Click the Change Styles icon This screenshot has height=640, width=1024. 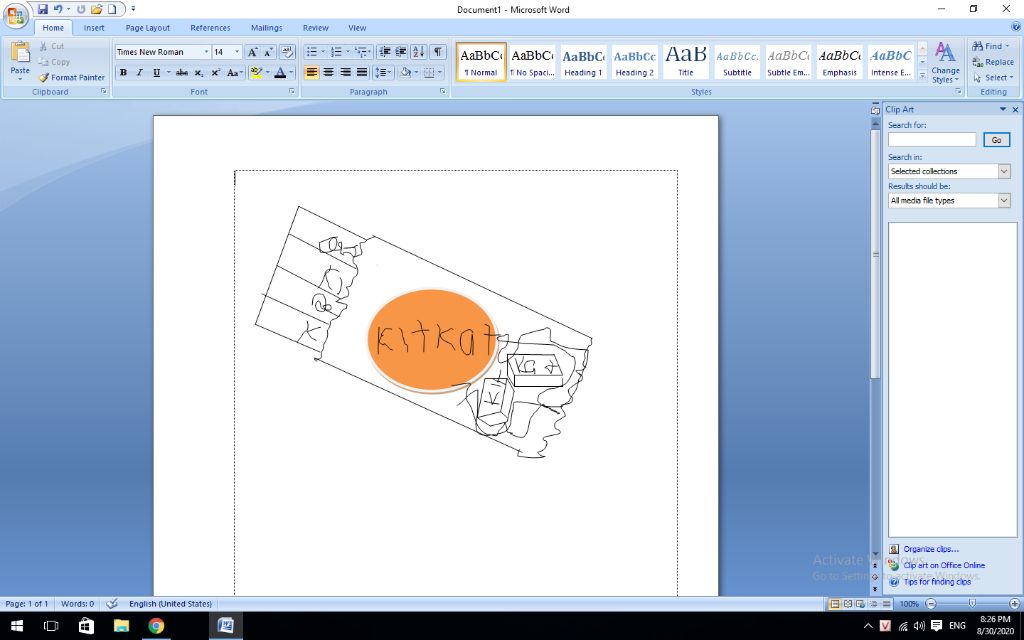[x=945, y=63]
